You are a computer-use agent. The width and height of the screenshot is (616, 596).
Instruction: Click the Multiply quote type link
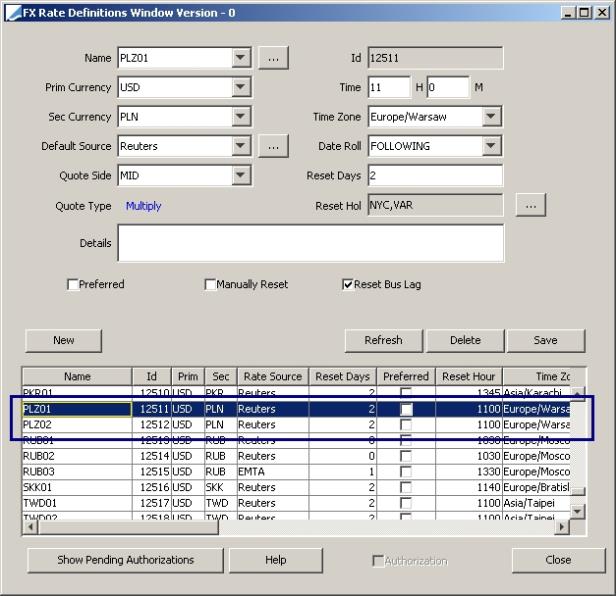(143, 206)
